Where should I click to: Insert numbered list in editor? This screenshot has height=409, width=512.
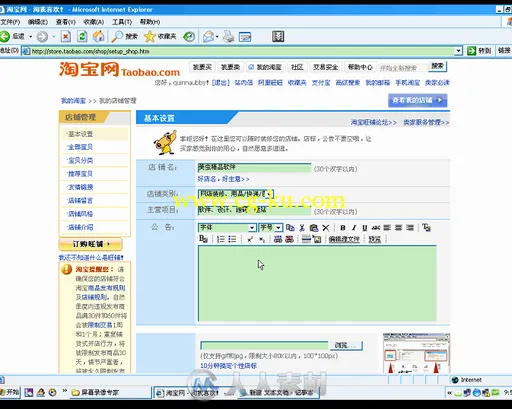click(x=221, y=239)
